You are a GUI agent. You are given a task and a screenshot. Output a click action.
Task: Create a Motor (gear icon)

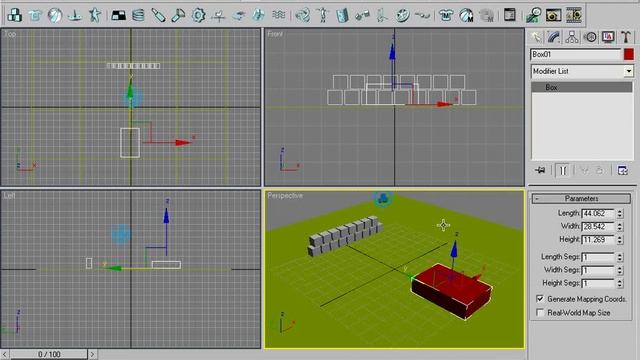point(198,15)
